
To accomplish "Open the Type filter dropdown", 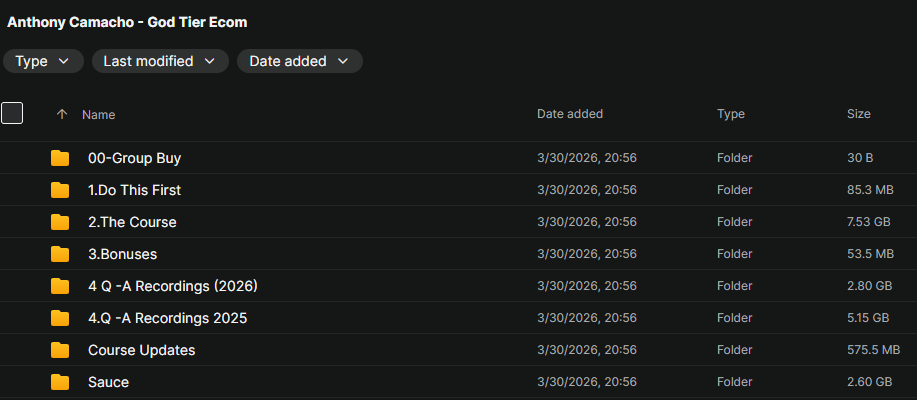I will [42, 61].
